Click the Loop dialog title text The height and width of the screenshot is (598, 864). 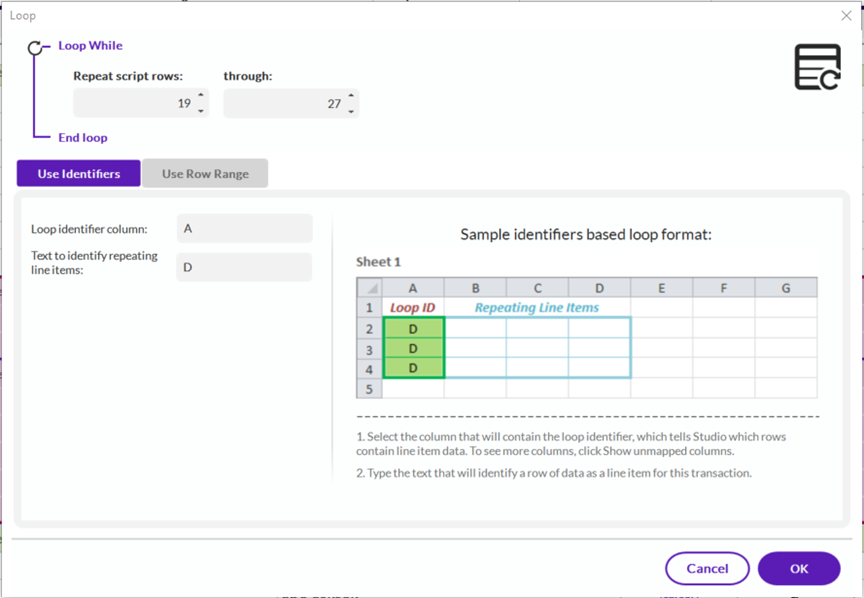tap(23, 15)
